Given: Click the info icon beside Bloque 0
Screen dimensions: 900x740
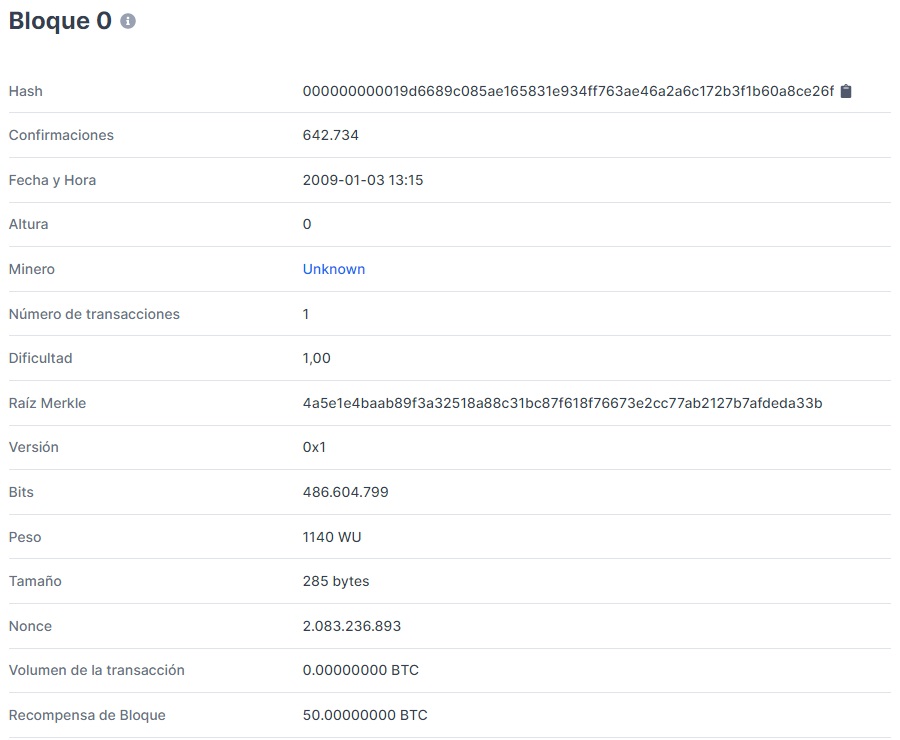Looking at the screenshot, I should [128, 21].
